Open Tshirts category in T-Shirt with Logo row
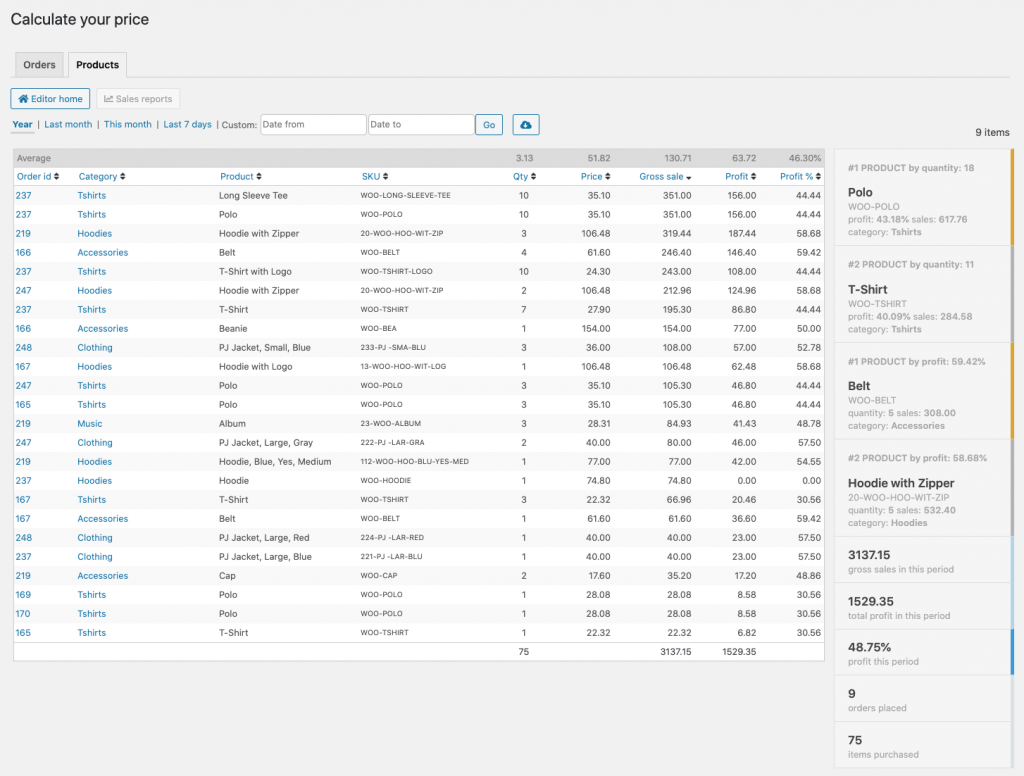 [91, 271]
